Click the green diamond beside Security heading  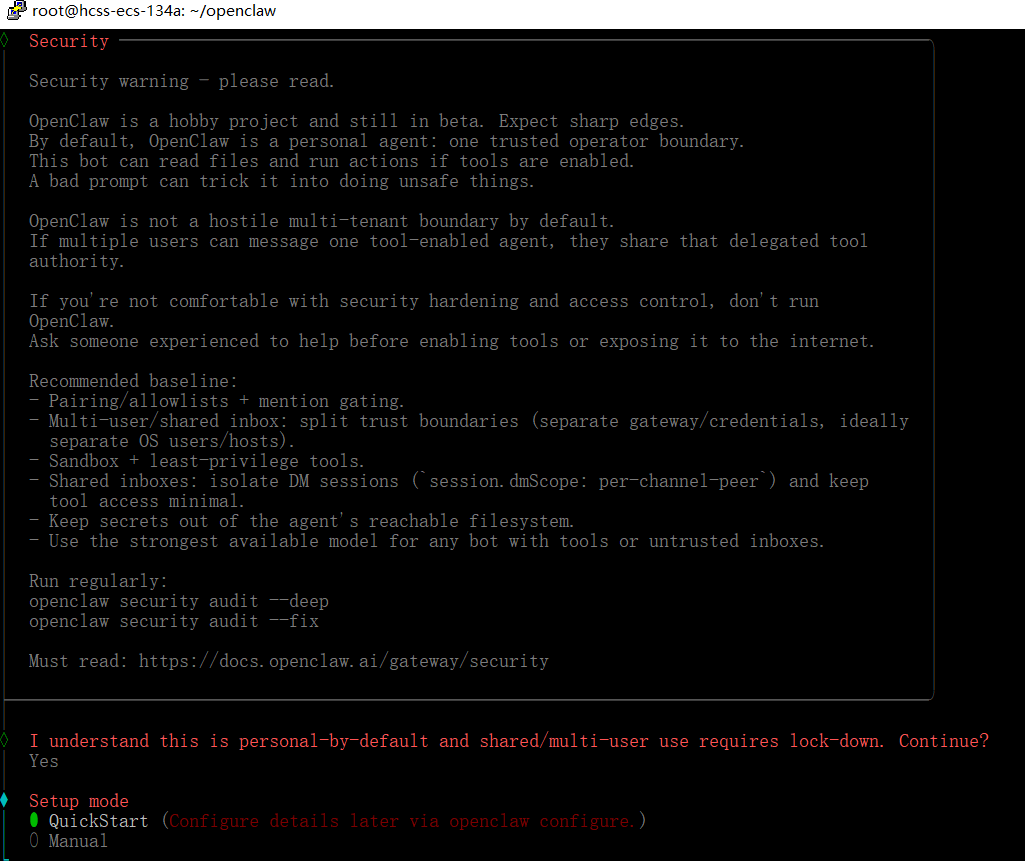[5, 41]
